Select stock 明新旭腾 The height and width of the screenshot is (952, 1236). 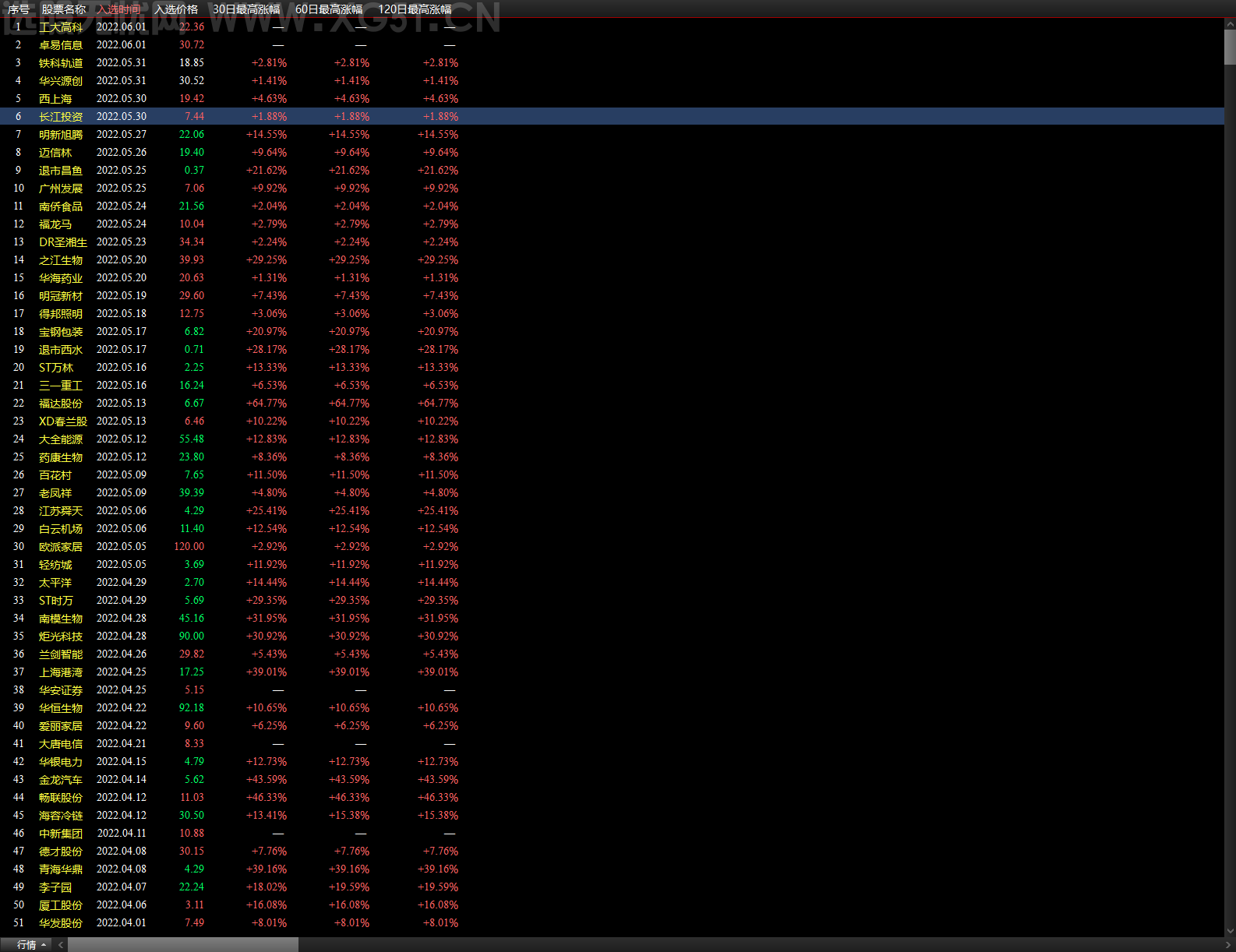tap(61, 135)
